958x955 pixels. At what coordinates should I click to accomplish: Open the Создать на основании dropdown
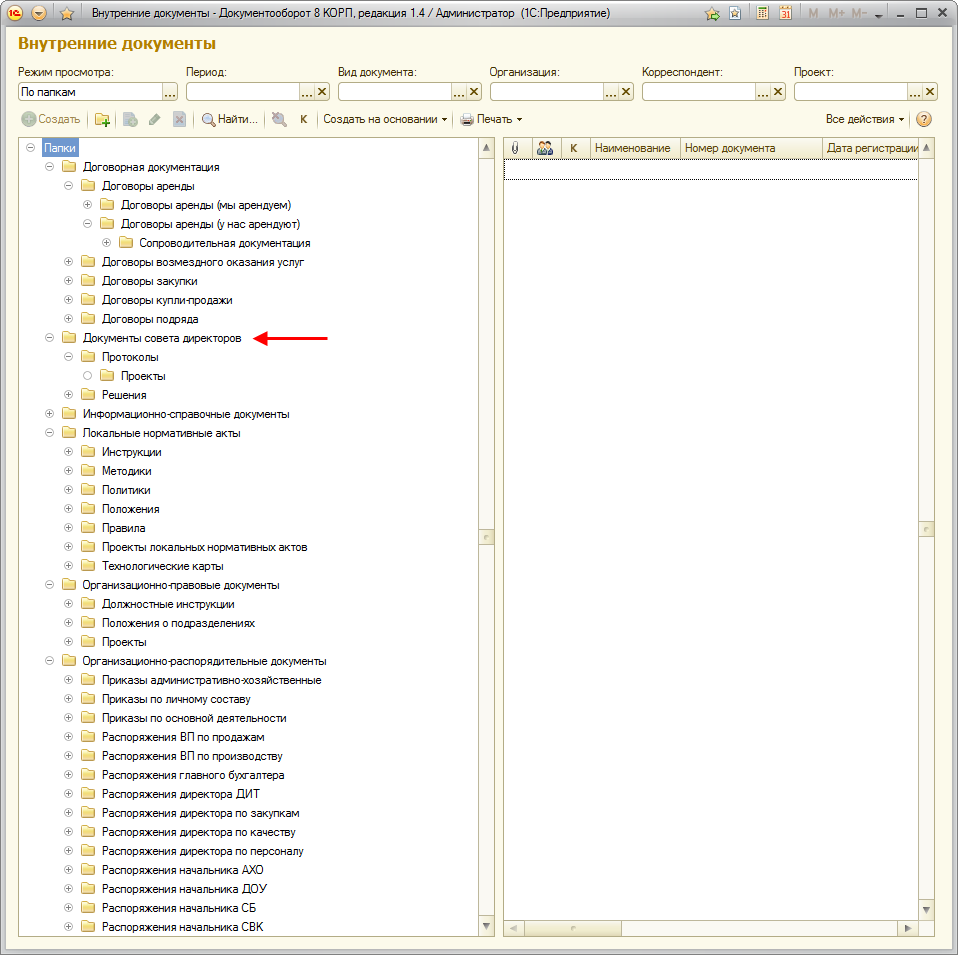[x=385, y=119]
